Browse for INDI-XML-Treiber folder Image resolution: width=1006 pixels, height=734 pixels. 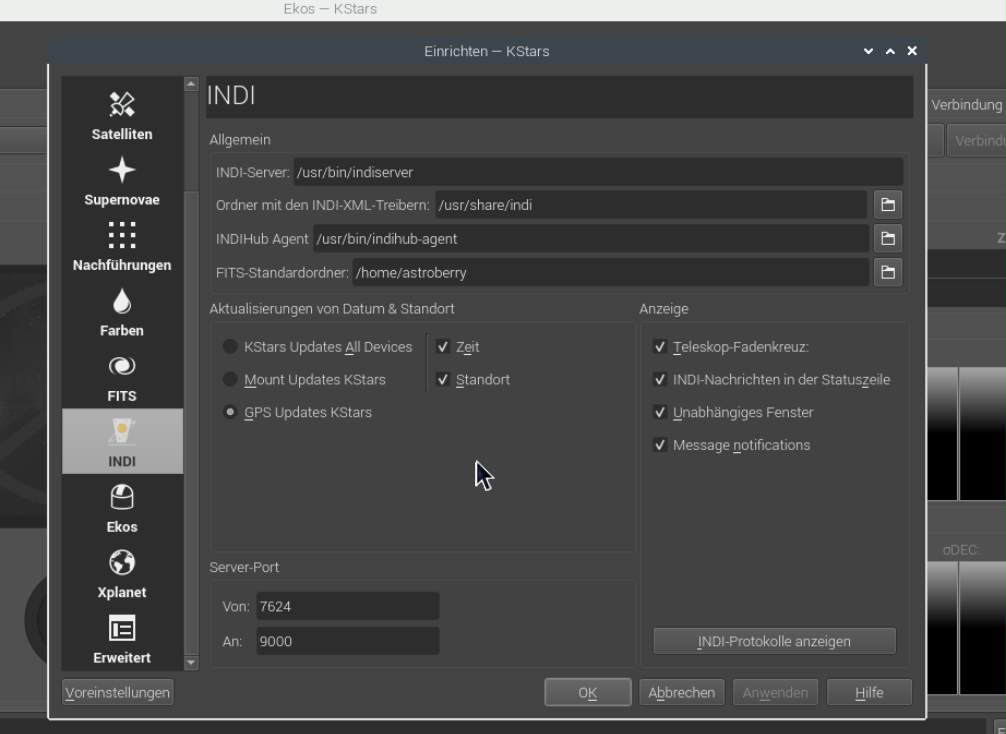click(x=888, y=205)
